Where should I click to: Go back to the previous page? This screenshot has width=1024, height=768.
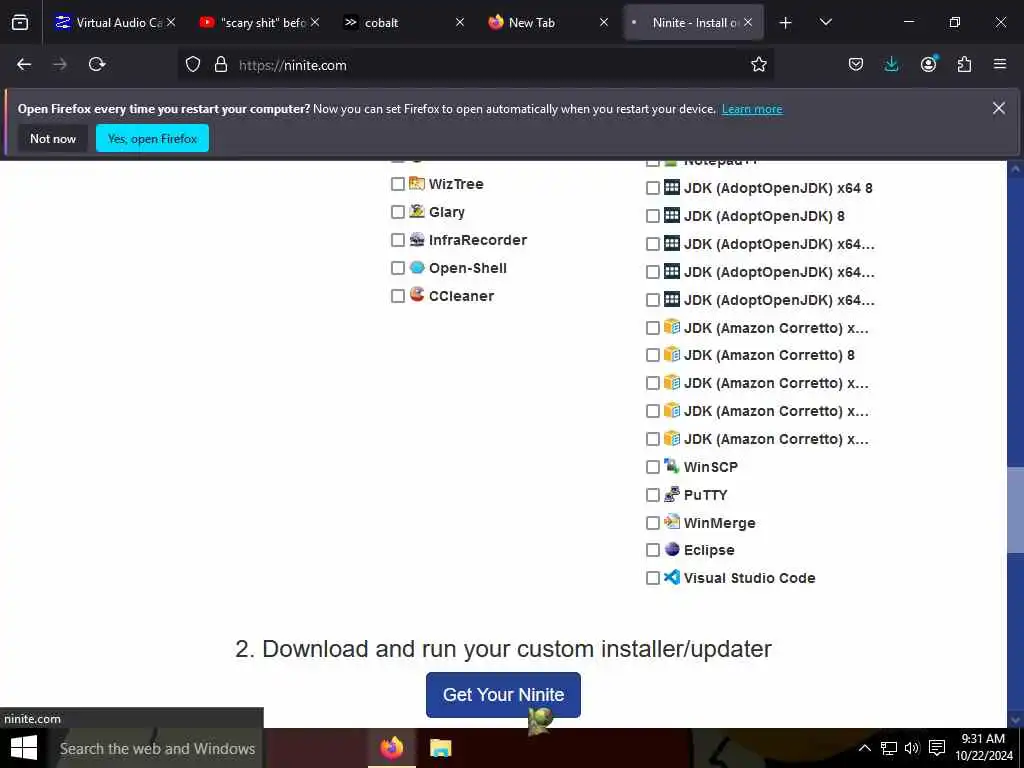24,64
